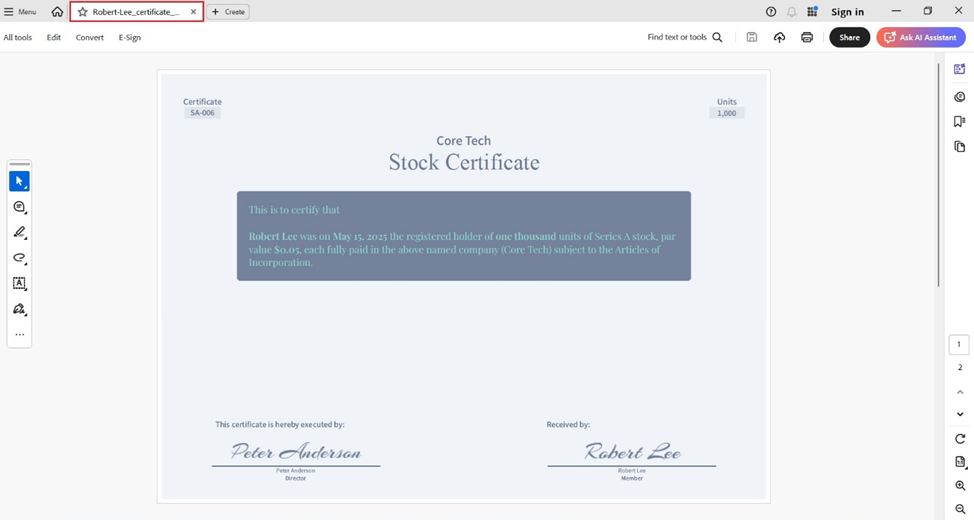Sign in to Adobe account
This screenshot has height=520, width=974.
(847, 12)
